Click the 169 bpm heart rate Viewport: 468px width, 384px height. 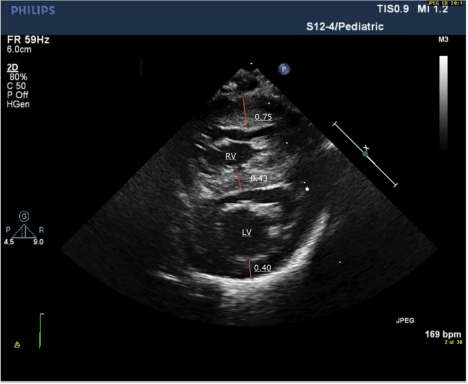[443, 334]
